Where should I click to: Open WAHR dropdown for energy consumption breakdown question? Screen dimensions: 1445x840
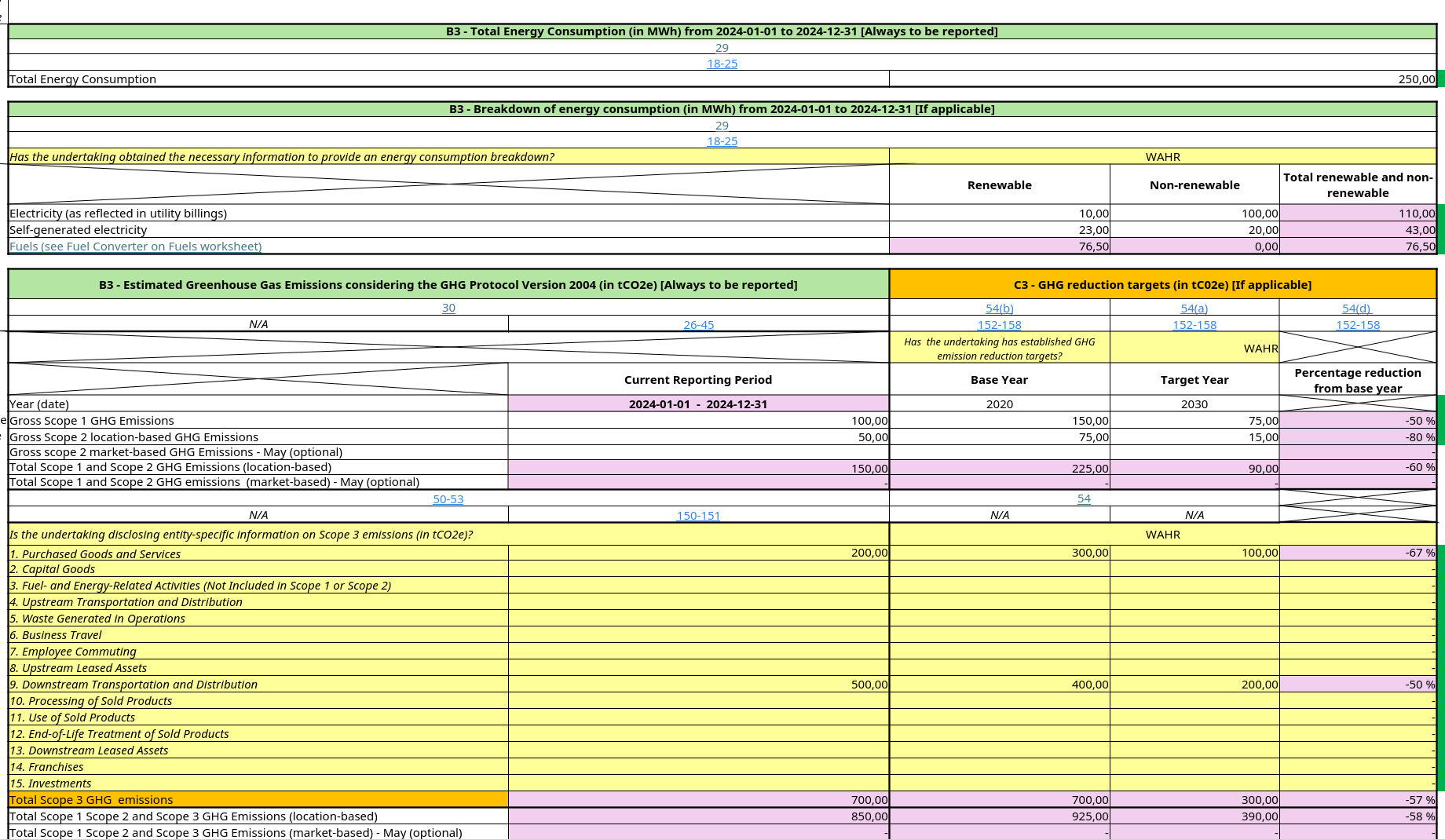(x=1162, y=157)
